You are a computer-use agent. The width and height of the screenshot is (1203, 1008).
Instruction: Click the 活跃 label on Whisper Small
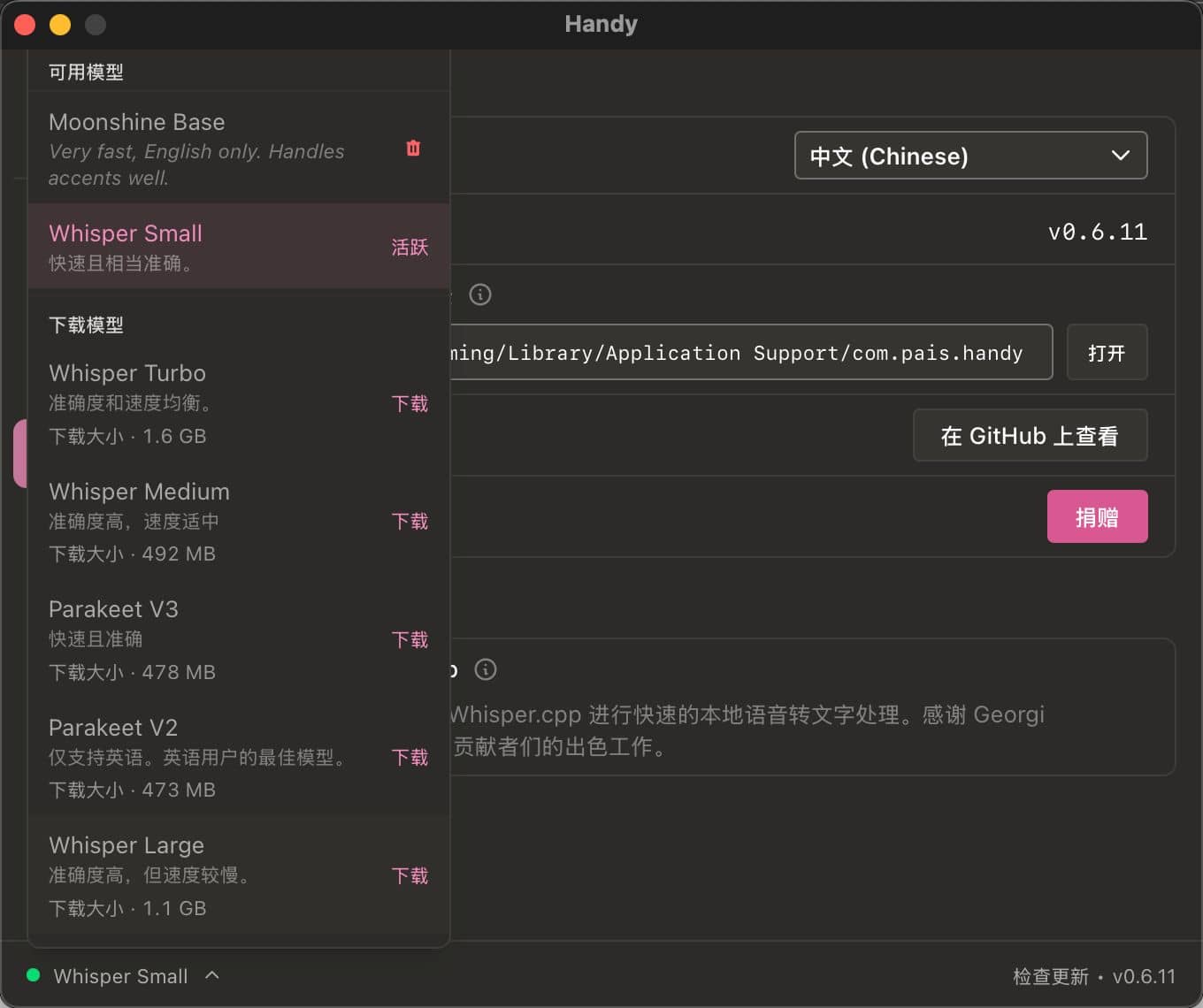(410, 248)
